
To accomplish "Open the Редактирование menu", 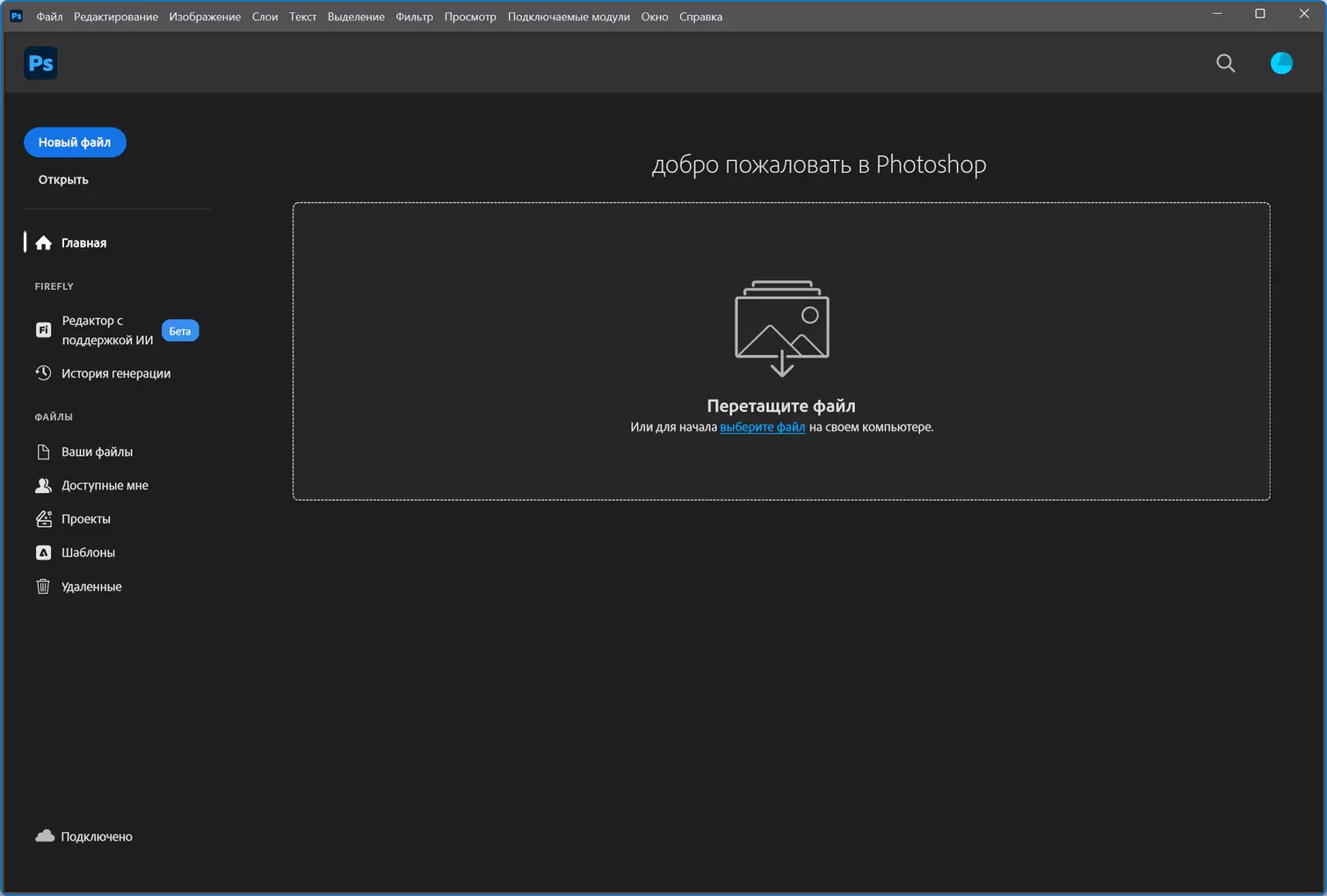I will (116, 17).
